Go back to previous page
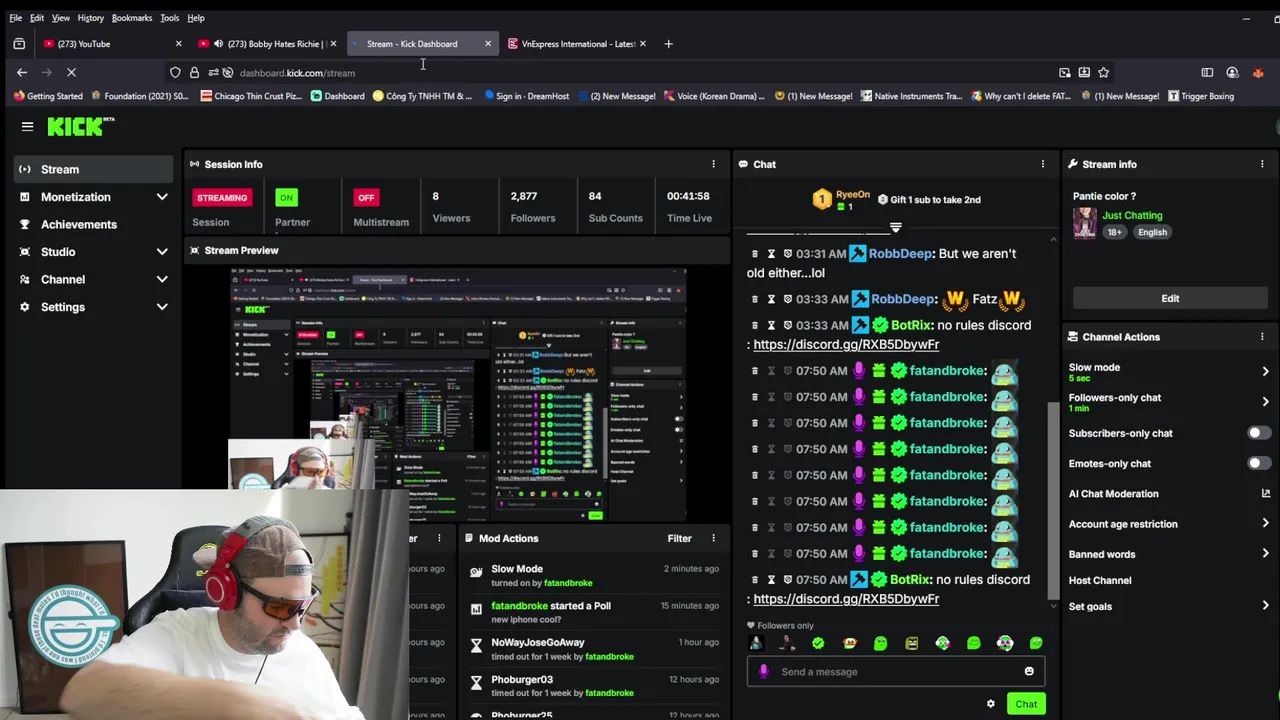The height and width of the screenshot is (720, 1280). tap(22, 72)
